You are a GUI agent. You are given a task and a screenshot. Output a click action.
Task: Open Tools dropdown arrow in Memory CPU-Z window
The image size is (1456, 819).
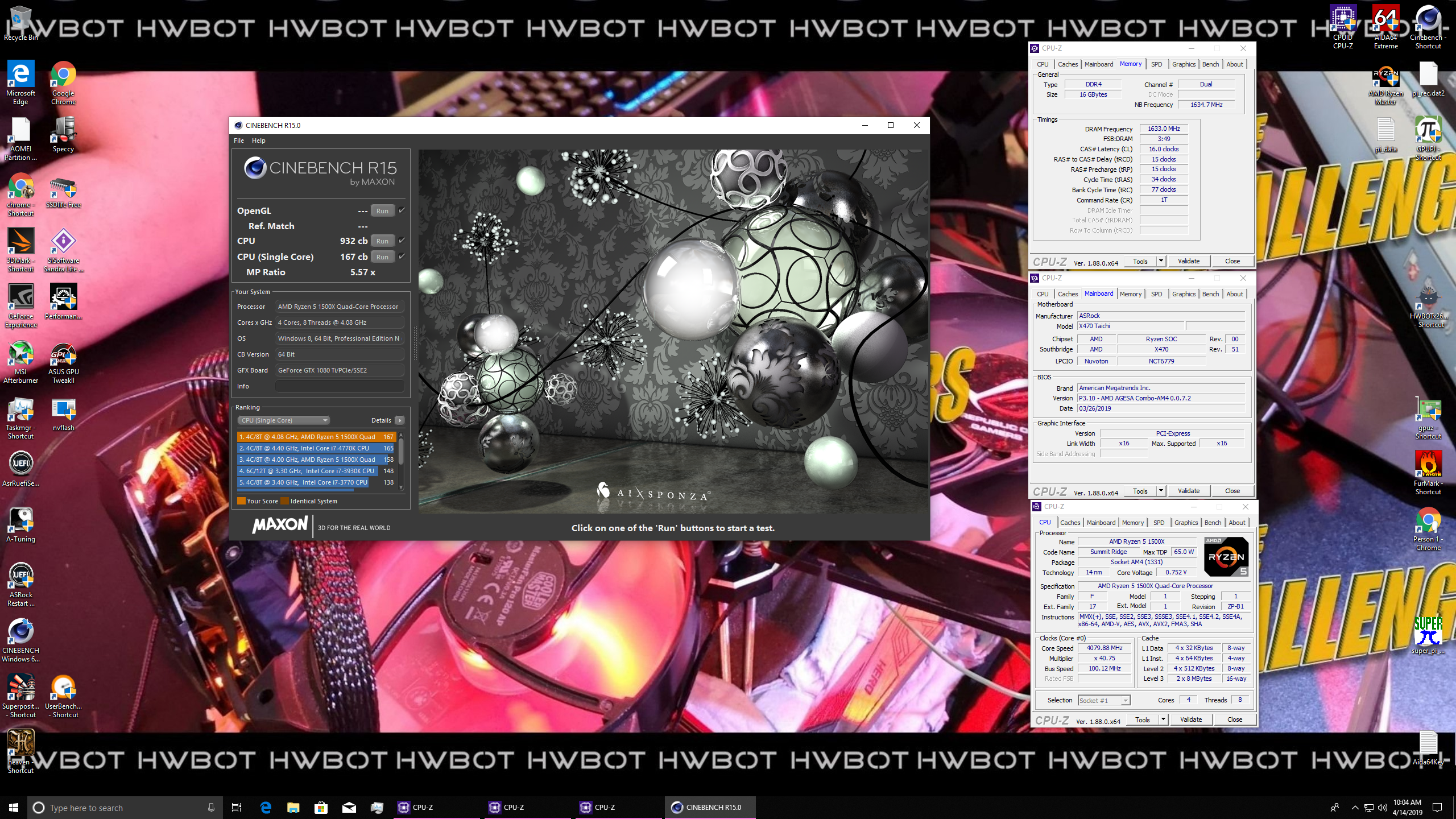(x=1161, y=261)
